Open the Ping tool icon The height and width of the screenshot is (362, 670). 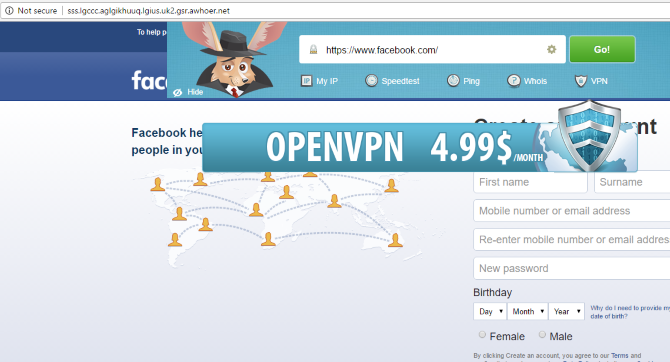pyautogui.click(x=453, y=80)
